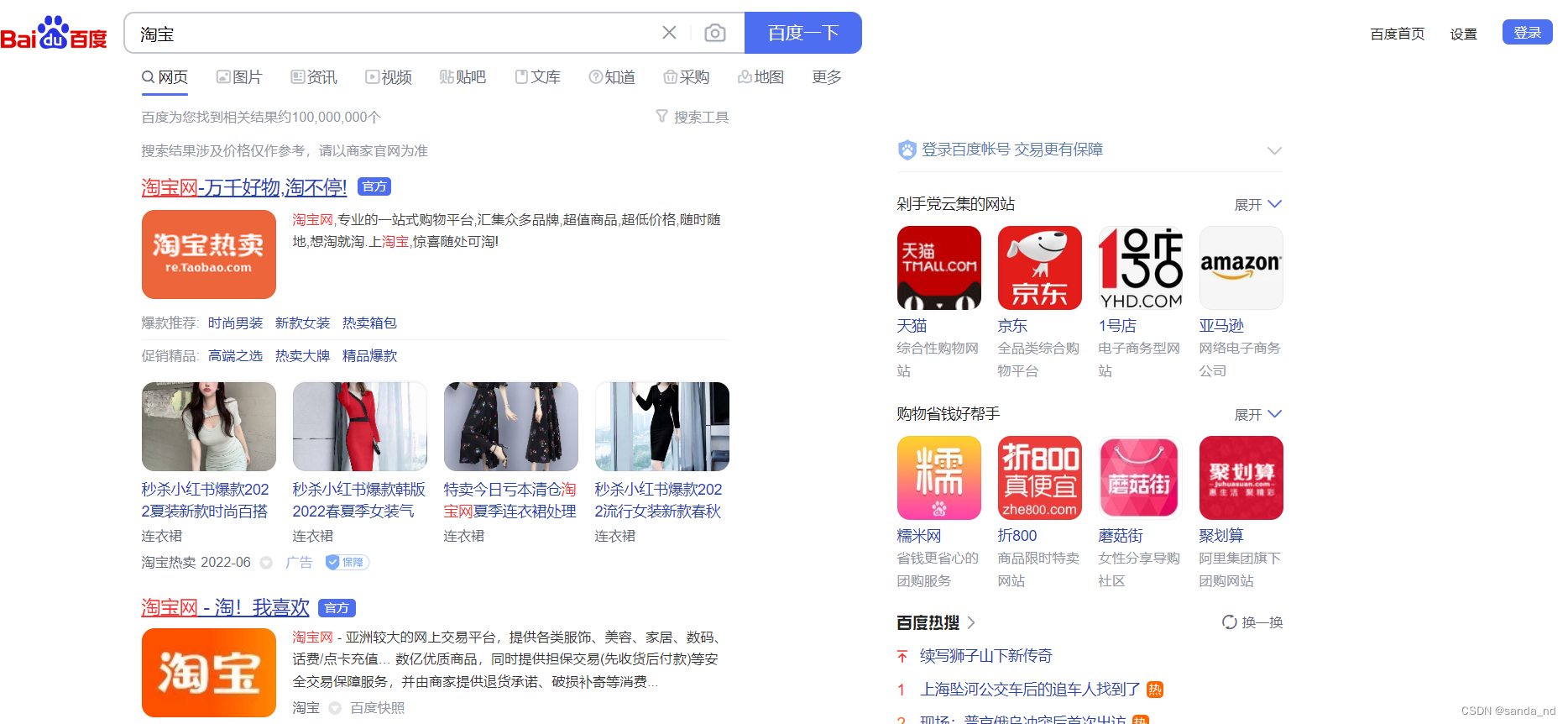
Task: Open image search via the camera icon
Action: tap(715, 33)
